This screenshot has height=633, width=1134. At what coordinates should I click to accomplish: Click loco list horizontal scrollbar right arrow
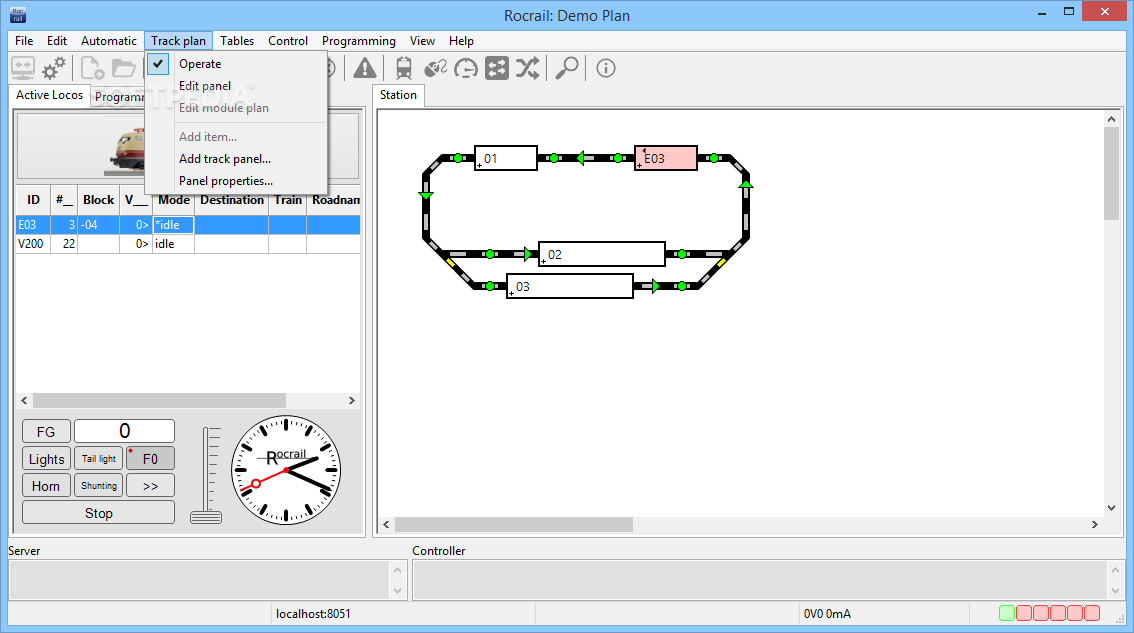(x=351, y=400)
